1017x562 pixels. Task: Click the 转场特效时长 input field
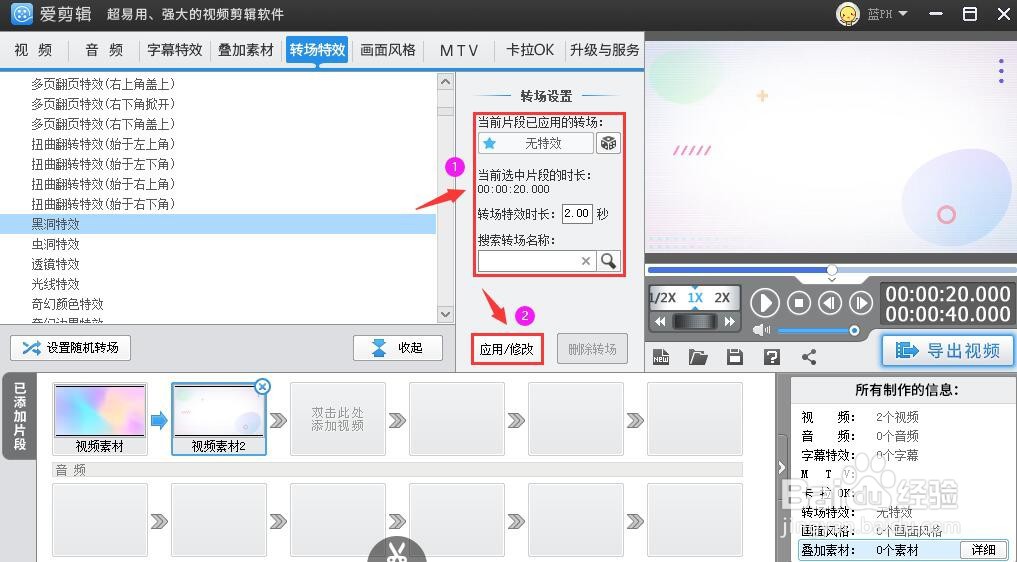pyautogui.click(x=577, y=214)
